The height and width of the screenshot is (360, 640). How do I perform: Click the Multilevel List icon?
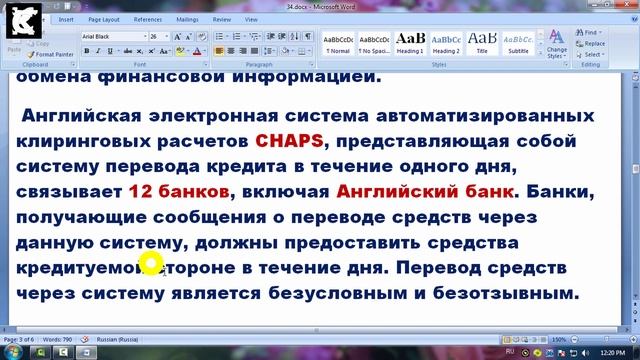click(255, 37)
